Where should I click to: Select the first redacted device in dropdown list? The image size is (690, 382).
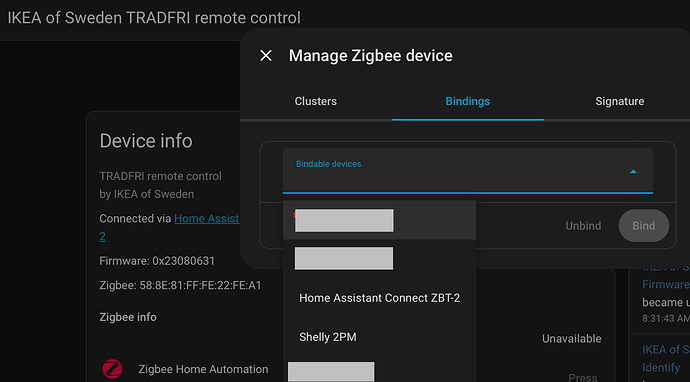pos(379,220)
